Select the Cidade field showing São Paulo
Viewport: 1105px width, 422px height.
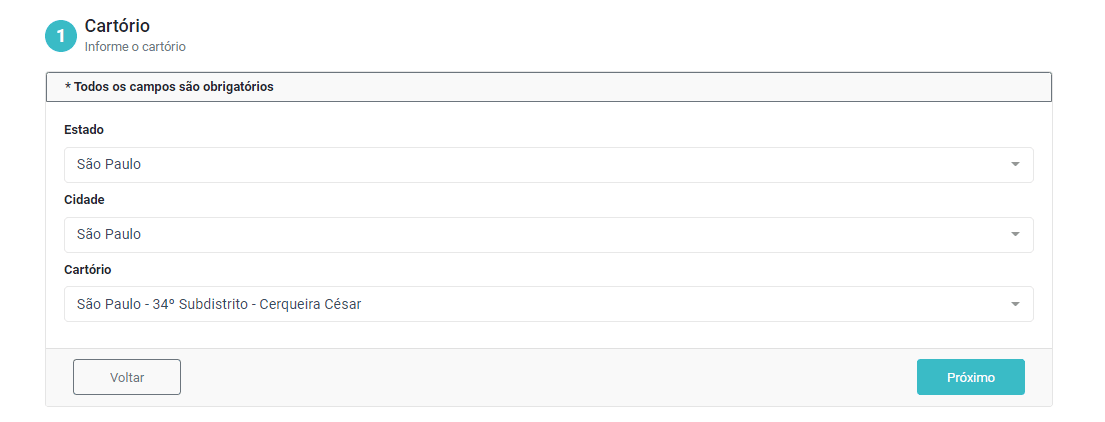(x=548, y=235)
